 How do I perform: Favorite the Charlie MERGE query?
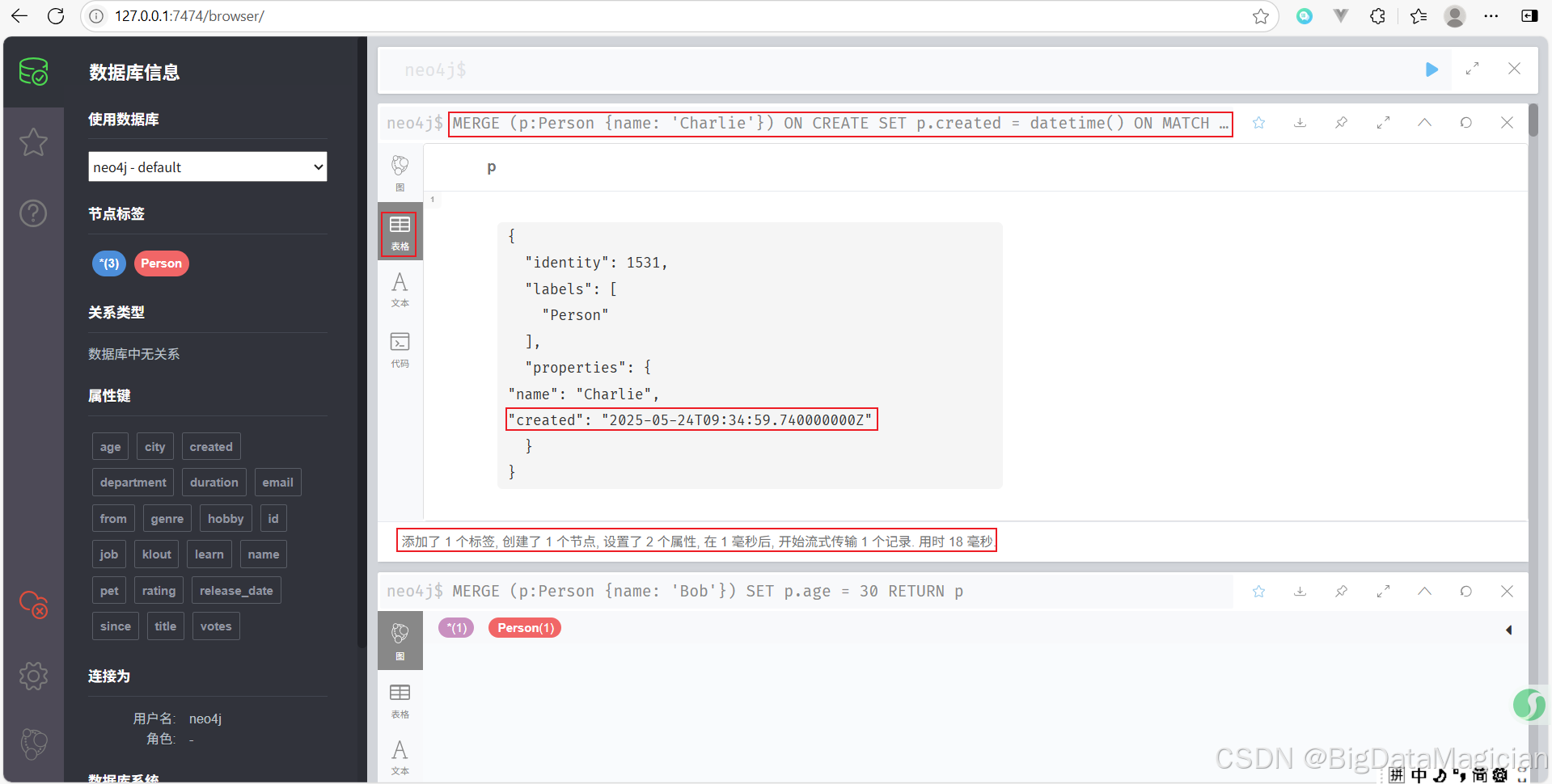coord(1259,123)
